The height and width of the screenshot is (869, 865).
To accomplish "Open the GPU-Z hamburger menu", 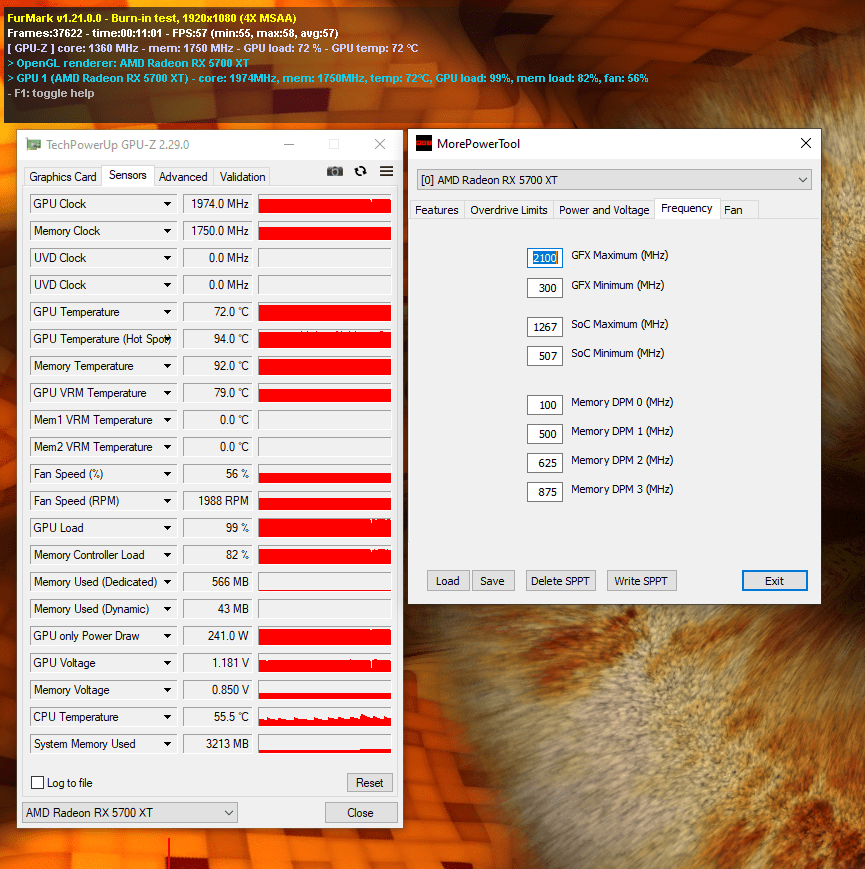I will [387, 171].
